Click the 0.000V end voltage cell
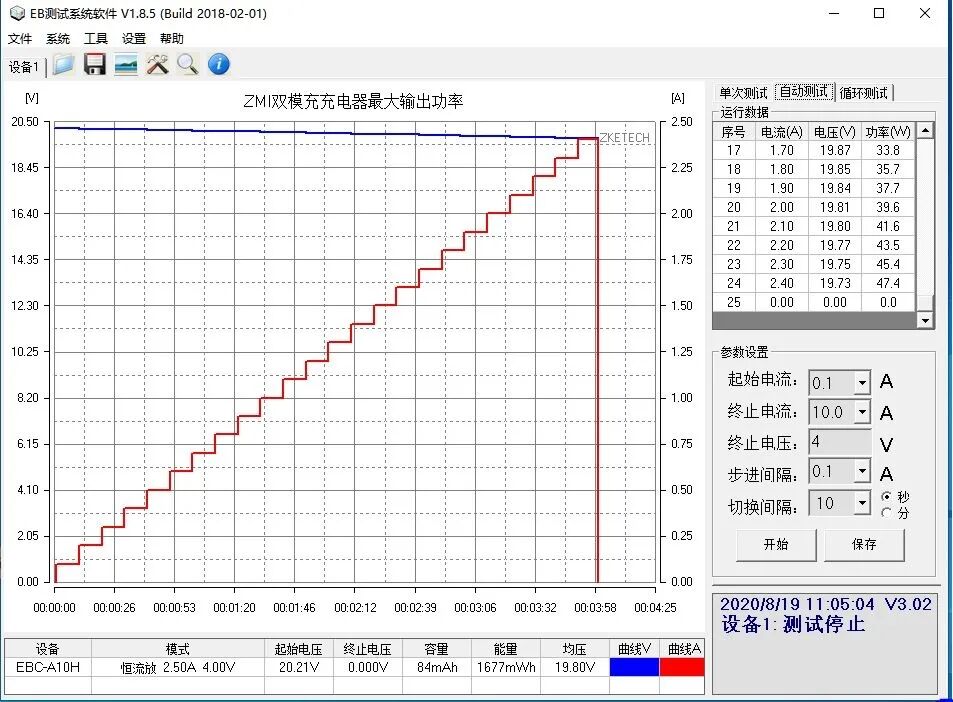Image resolution: width=953 pixels, height=702 pixels. pyautogui.click(x=367, y=667)
